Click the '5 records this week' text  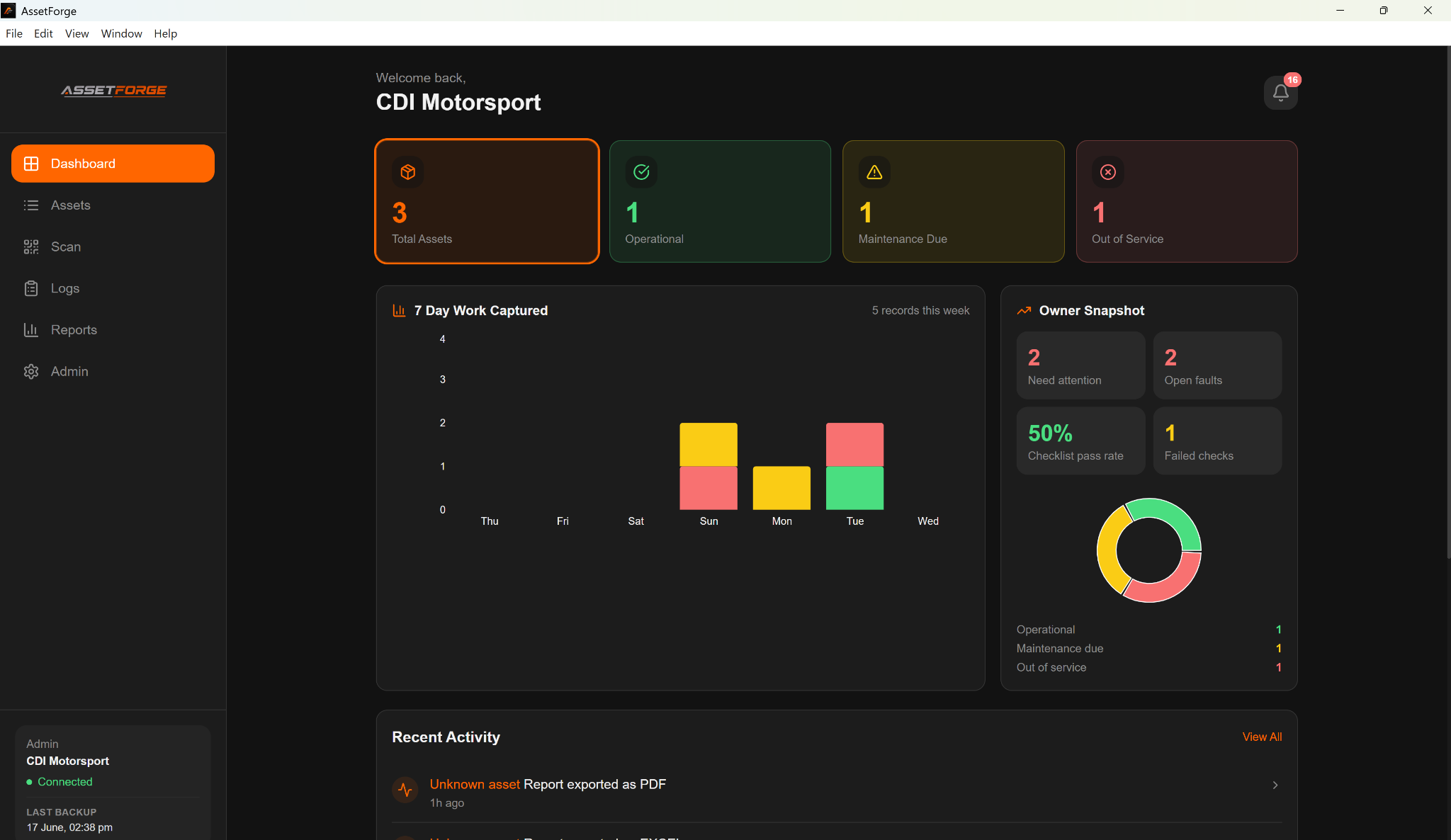pos(920,311)
